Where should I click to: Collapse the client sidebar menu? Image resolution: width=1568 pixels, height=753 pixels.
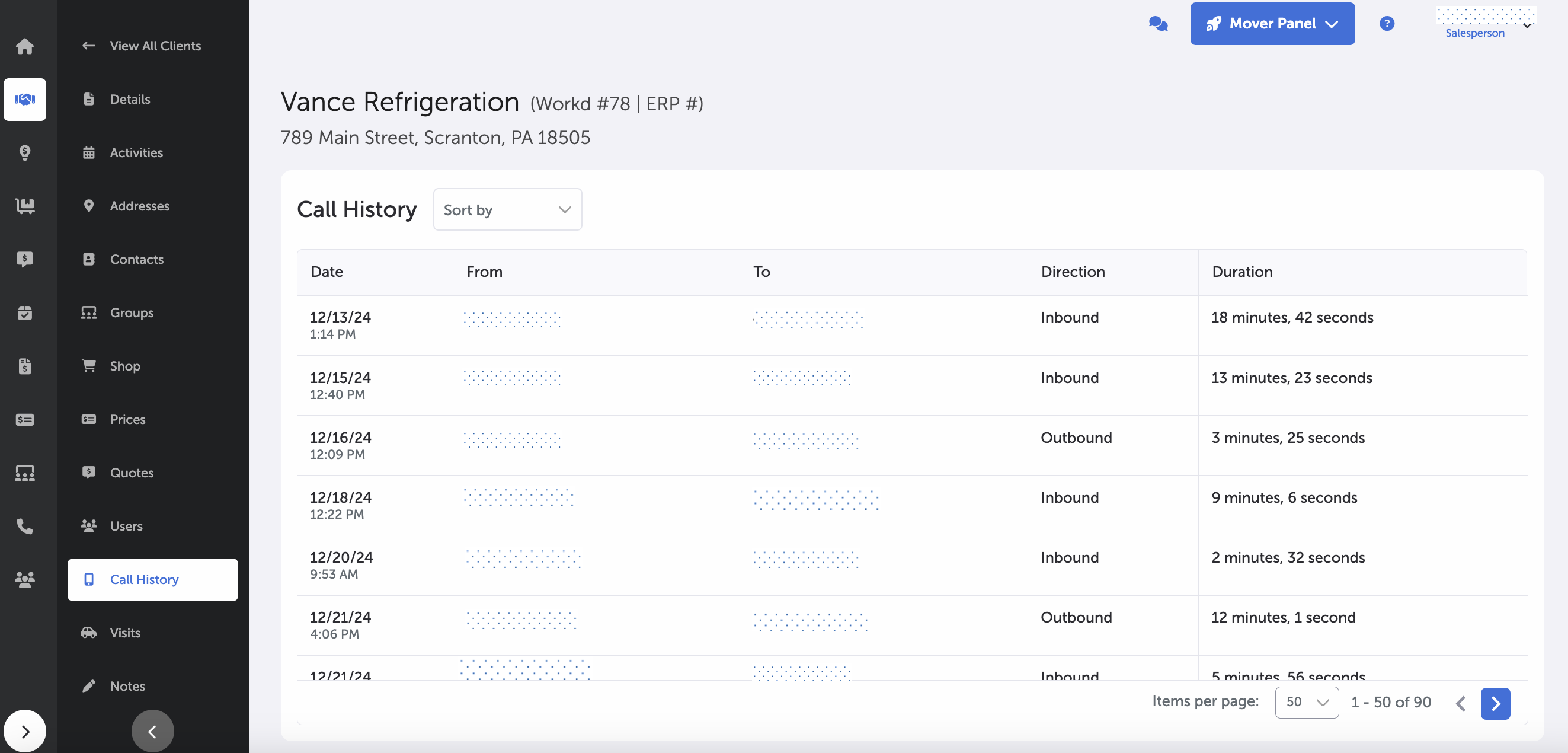tap(152, 731)
